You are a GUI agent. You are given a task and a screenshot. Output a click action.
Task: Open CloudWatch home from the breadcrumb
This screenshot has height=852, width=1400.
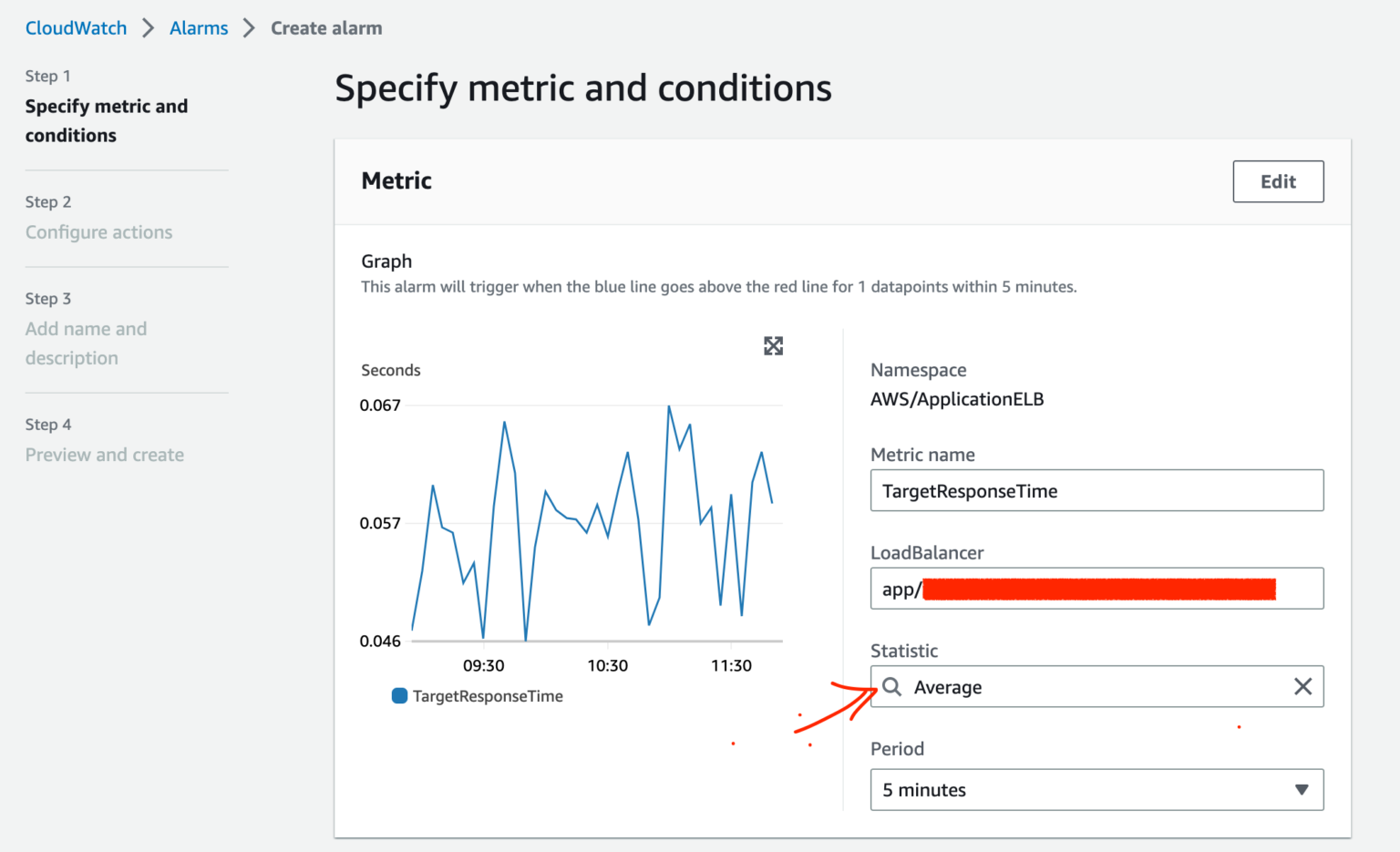click(76, 27)
